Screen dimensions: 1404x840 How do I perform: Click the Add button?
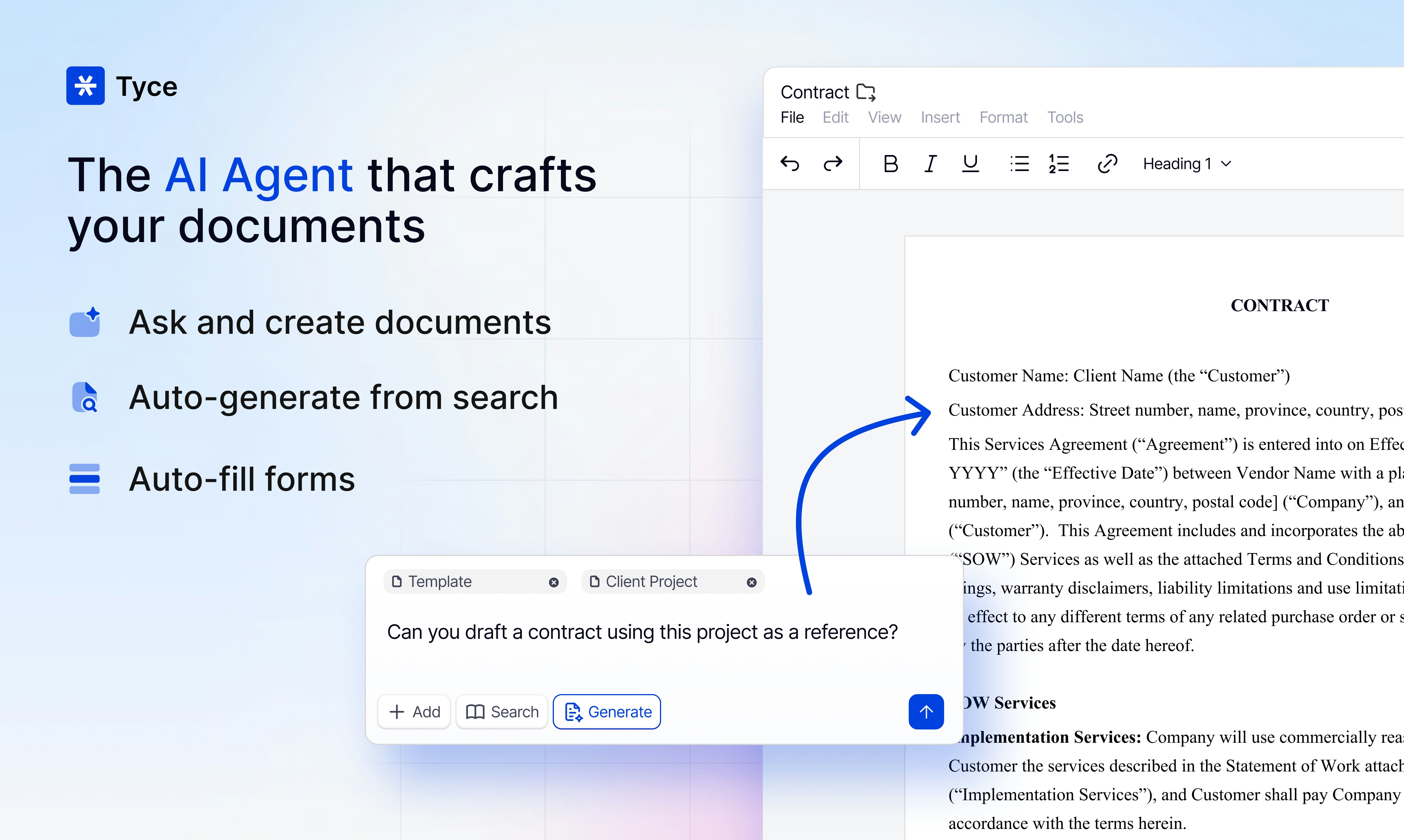tap(414, 712)
